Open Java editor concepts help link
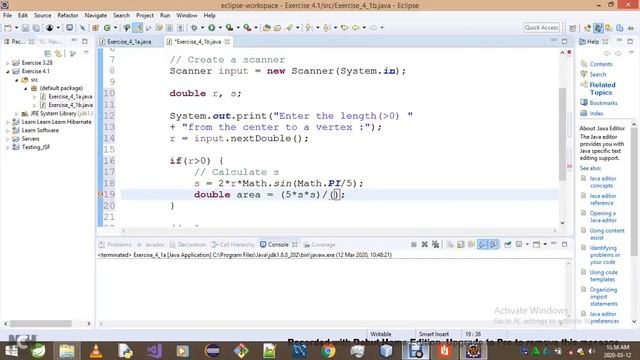Screen dimensions: 640x360 [603, 182]
